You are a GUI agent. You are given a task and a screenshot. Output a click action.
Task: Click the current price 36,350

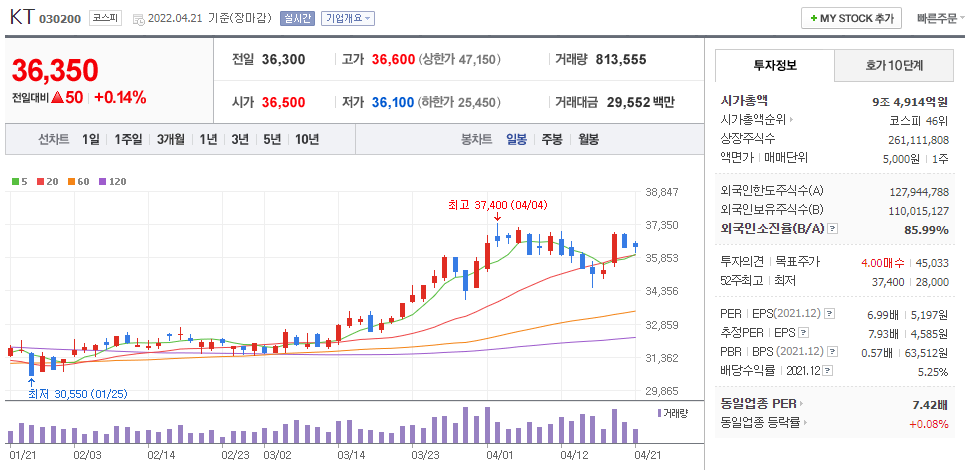(55, 71)
